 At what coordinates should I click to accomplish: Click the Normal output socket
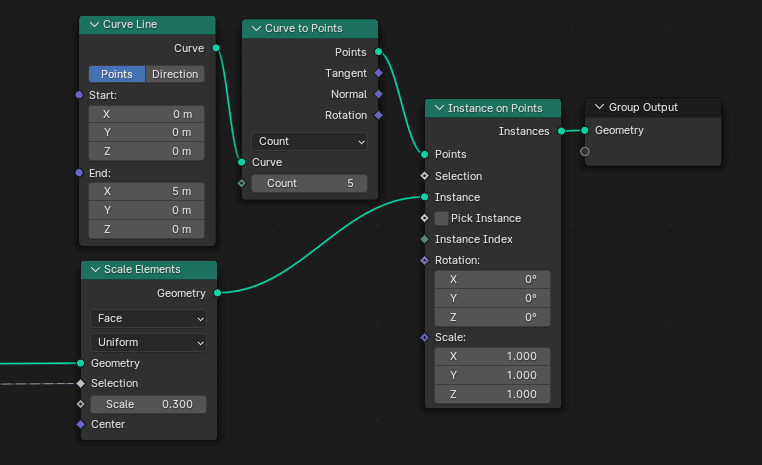[x=379, y=94]
